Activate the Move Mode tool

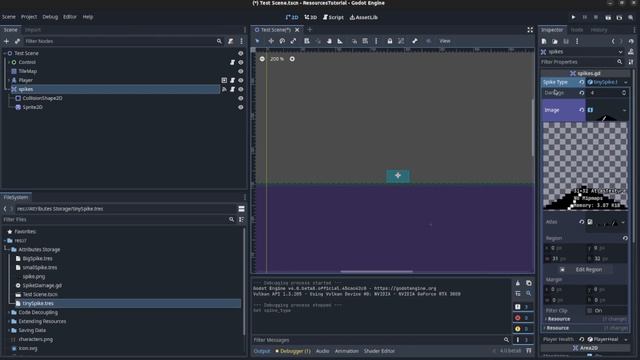click(x=271, y=41)
